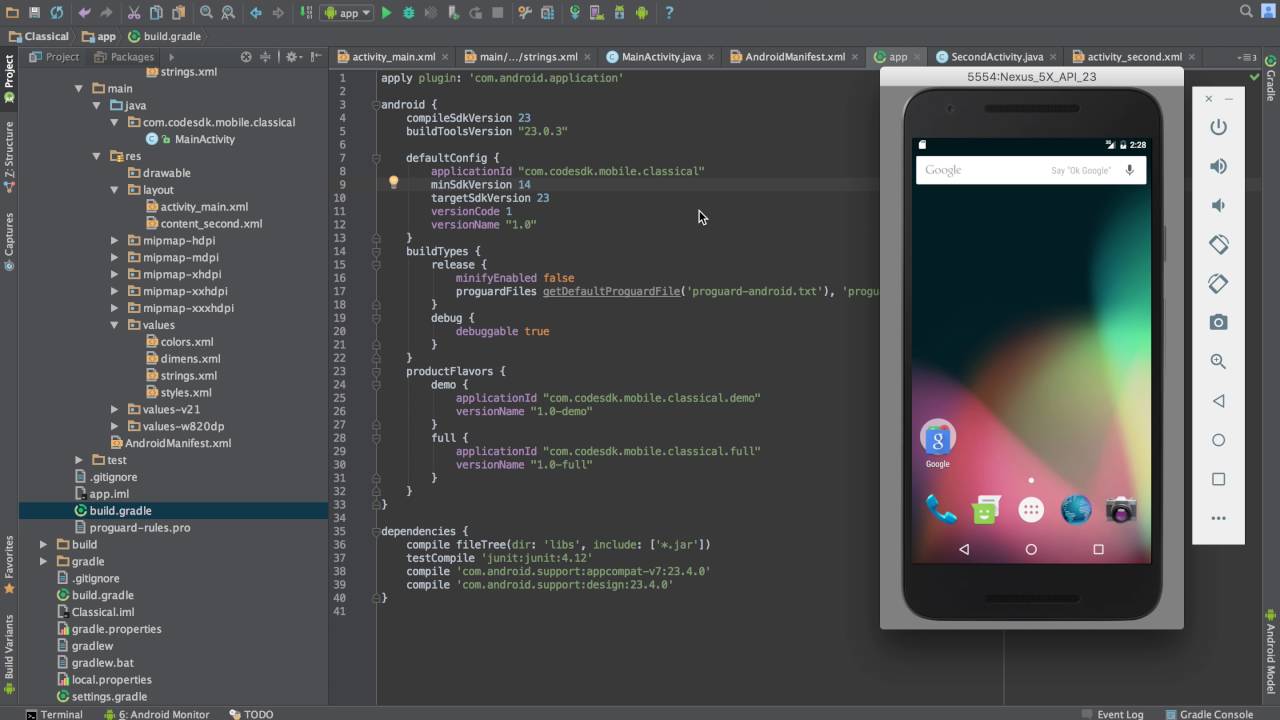Switch to AndroidManifest.xml editor tab
The height and width of the screenshot is (720, 1280).
click(794, 57)
